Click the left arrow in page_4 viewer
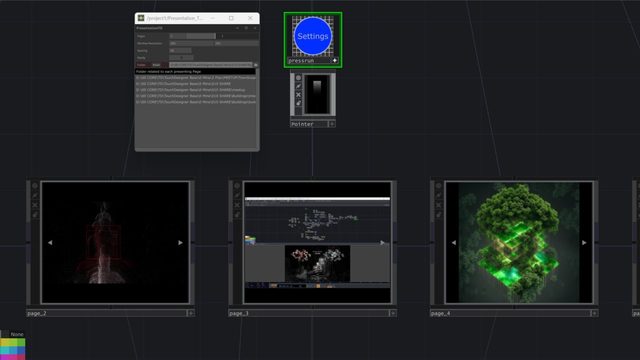This screenshot has width=640, height=360. (x=453, y=242)
